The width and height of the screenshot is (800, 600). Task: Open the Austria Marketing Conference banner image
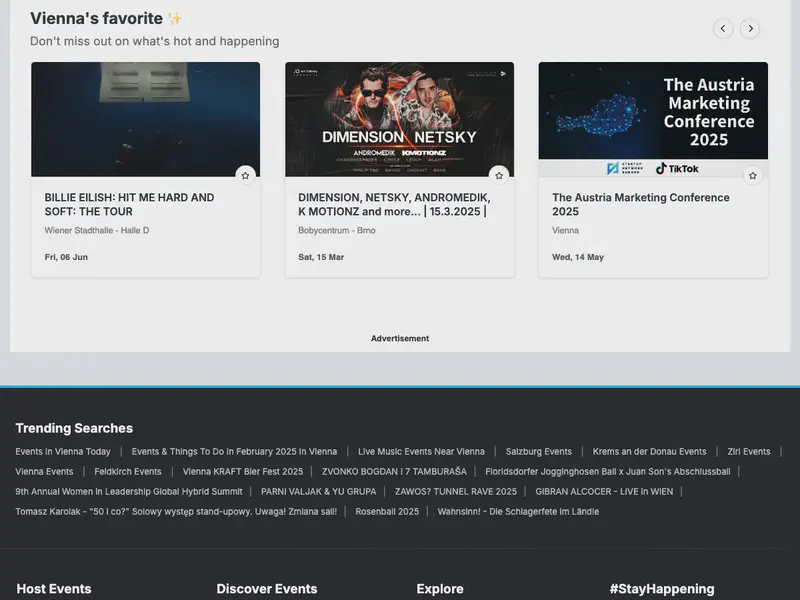click(x=653, y=119)
